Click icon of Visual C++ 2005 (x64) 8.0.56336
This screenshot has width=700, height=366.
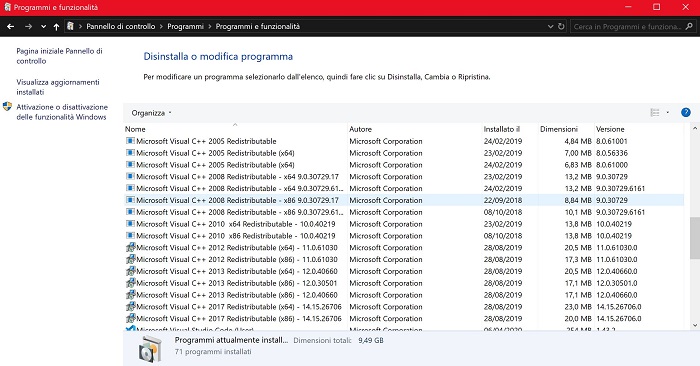click(130, 153)
